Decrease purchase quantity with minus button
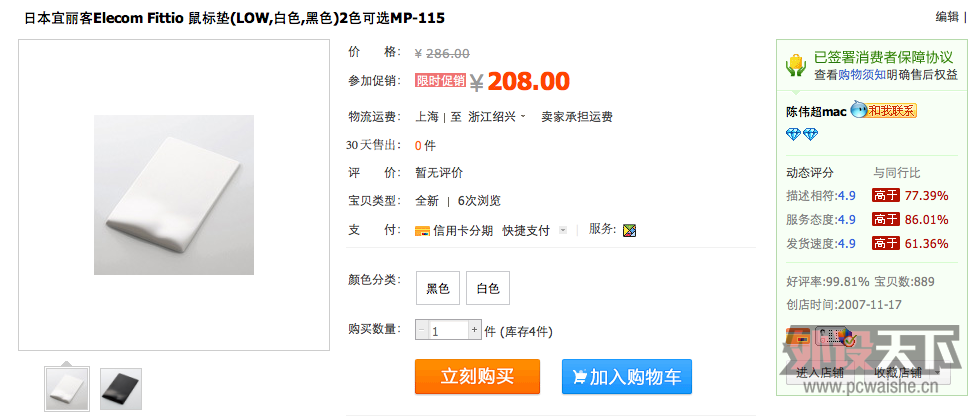The image size is (980, 420). coord(422,329)
